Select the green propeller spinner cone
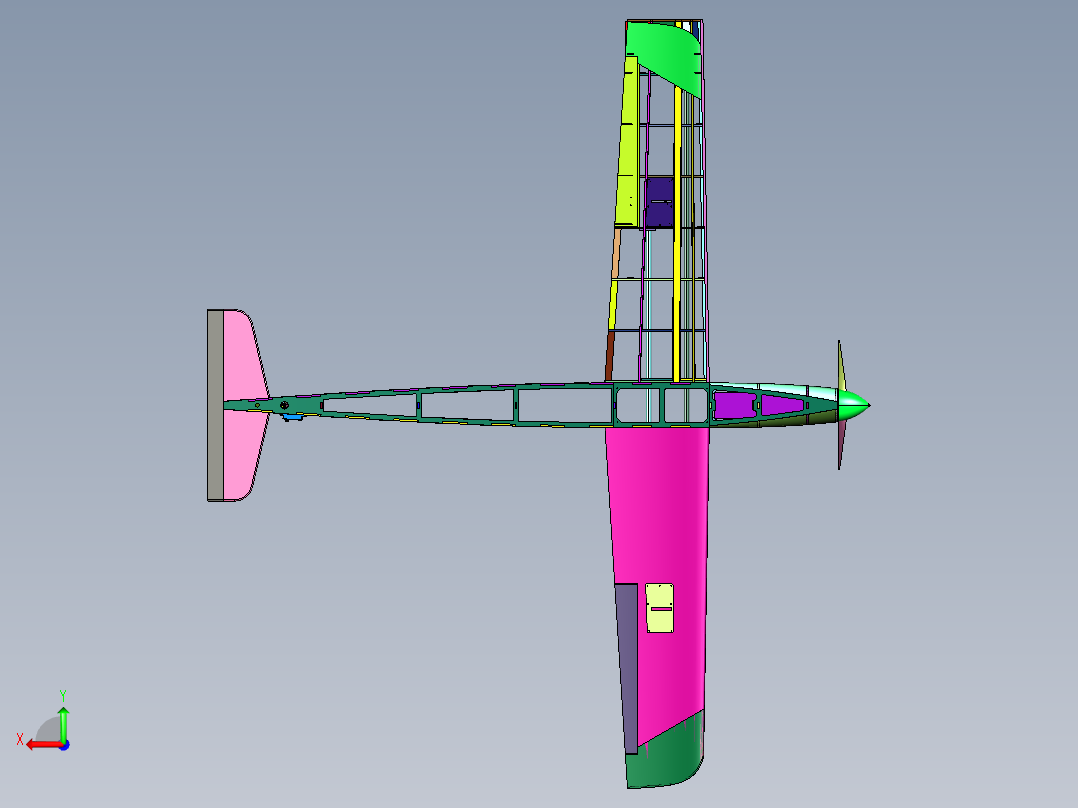The width and height of the screenshot is (1078, 808). point(853,405)
